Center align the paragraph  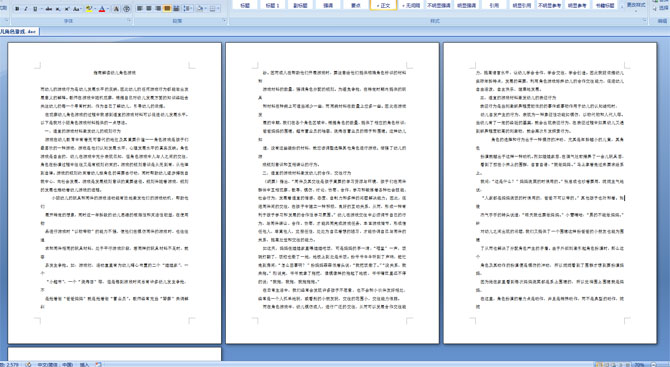149,9
